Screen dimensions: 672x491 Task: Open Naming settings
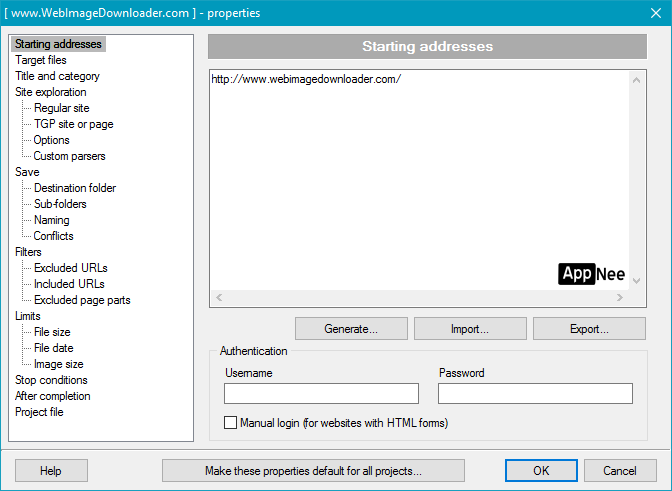pyautogui.click(x=51, y=220)
